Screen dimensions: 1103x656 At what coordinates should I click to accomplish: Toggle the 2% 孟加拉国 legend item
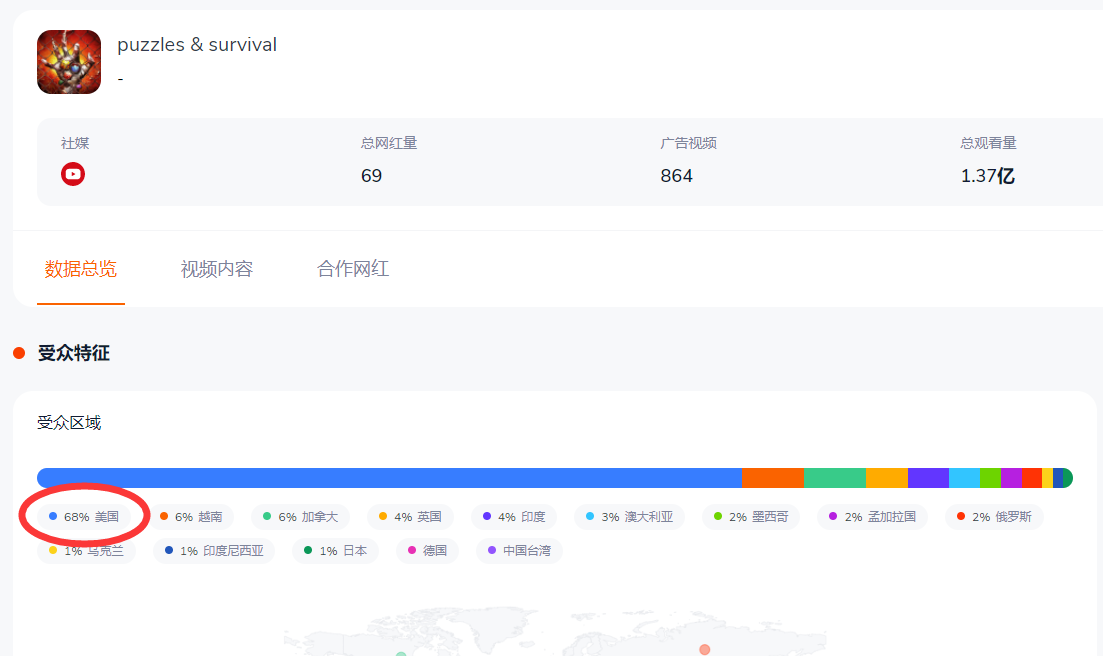(872, 517)
